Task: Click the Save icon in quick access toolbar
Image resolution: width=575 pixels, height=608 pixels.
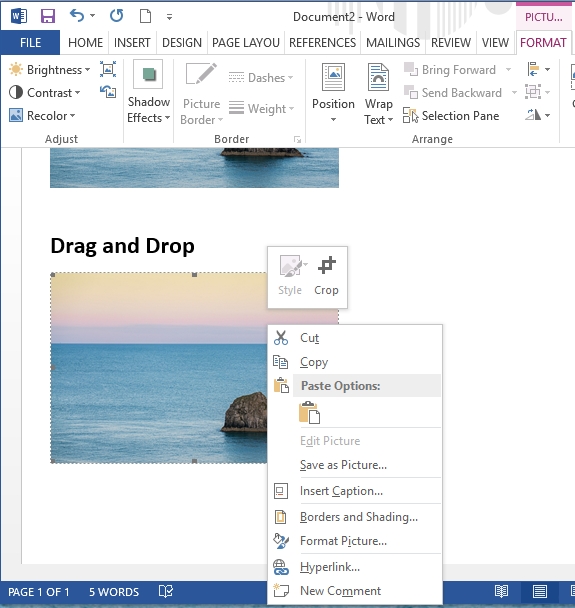Action: [x=48, y=16]
